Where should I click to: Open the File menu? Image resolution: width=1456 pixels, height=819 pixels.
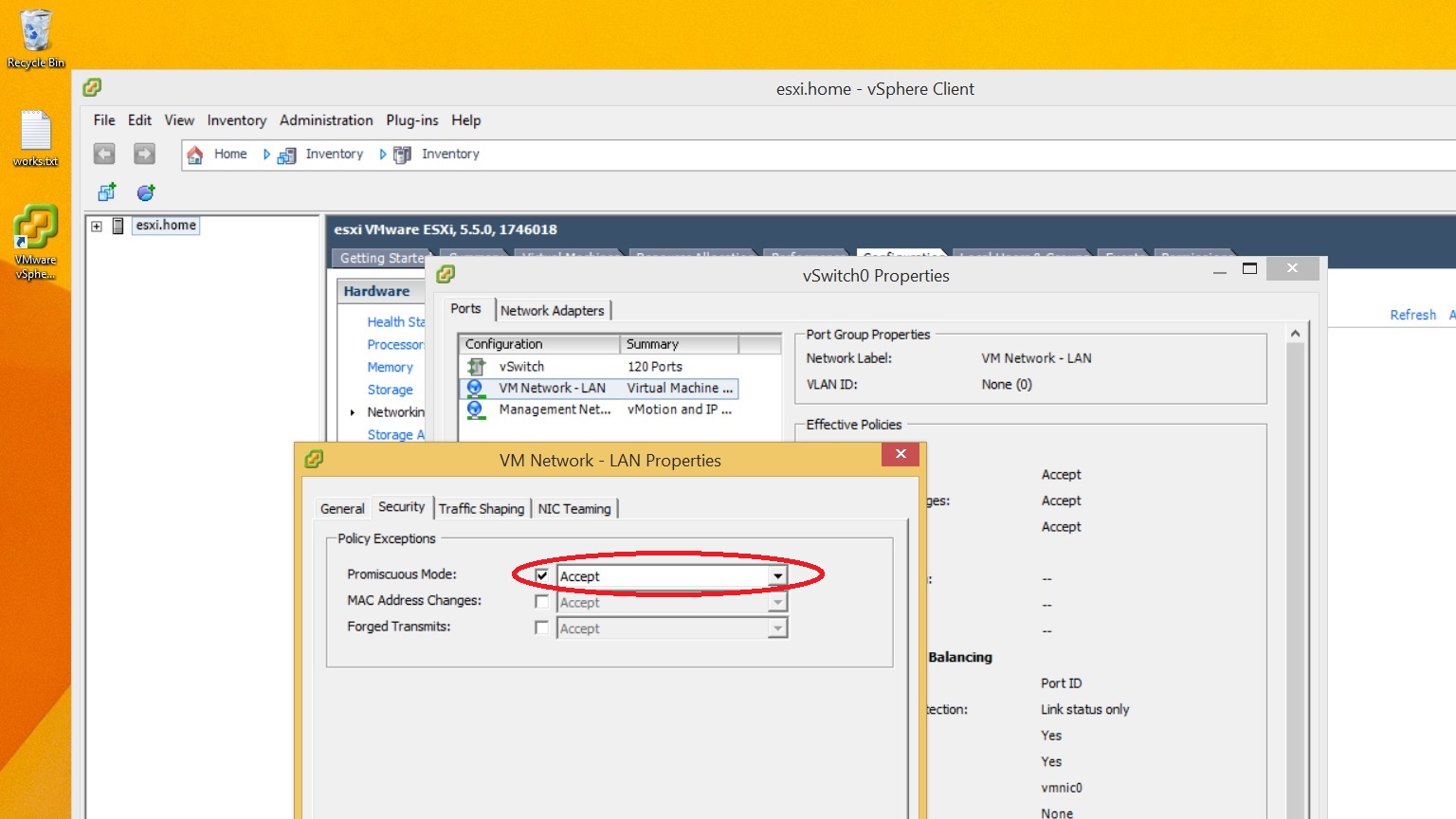point(104,120)
